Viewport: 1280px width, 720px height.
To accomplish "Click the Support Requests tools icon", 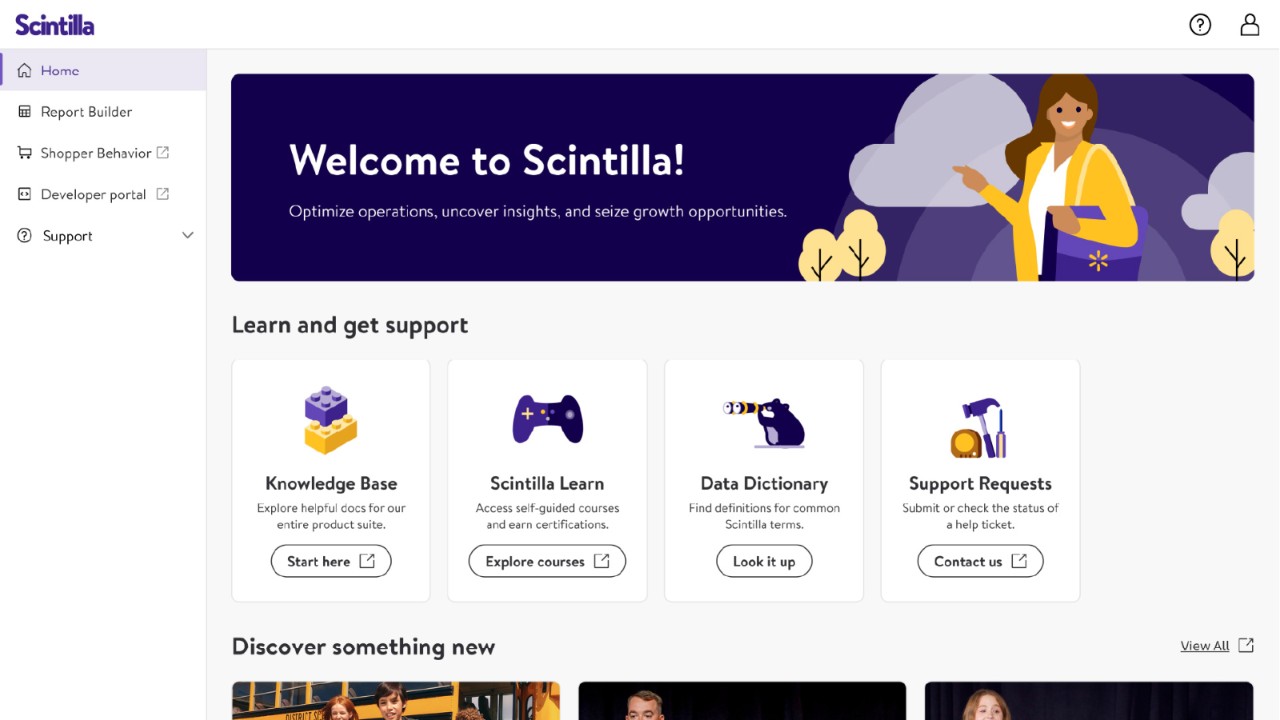I will click(979, 428).
